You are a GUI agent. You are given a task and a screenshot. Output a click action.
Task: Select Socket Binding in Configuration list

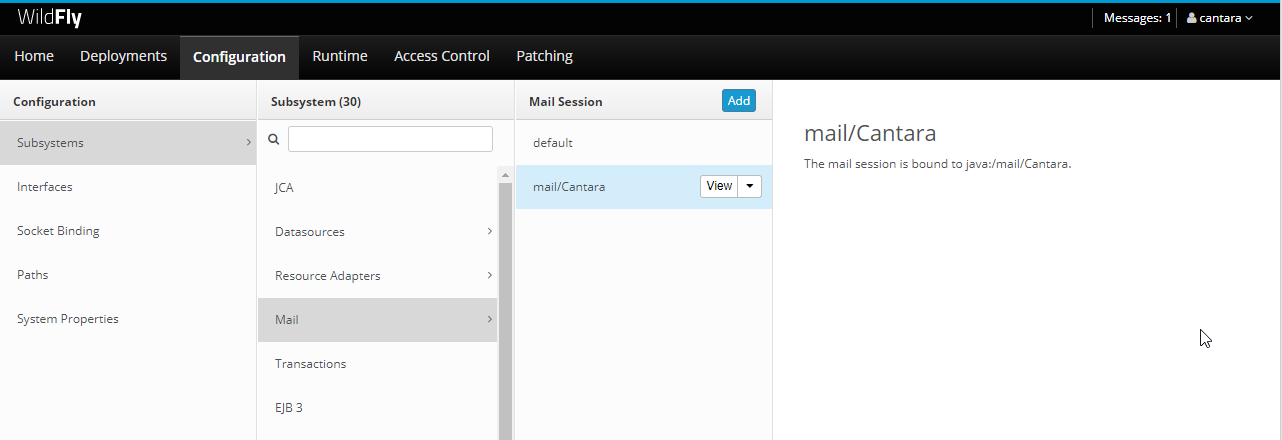coord(58,231)
